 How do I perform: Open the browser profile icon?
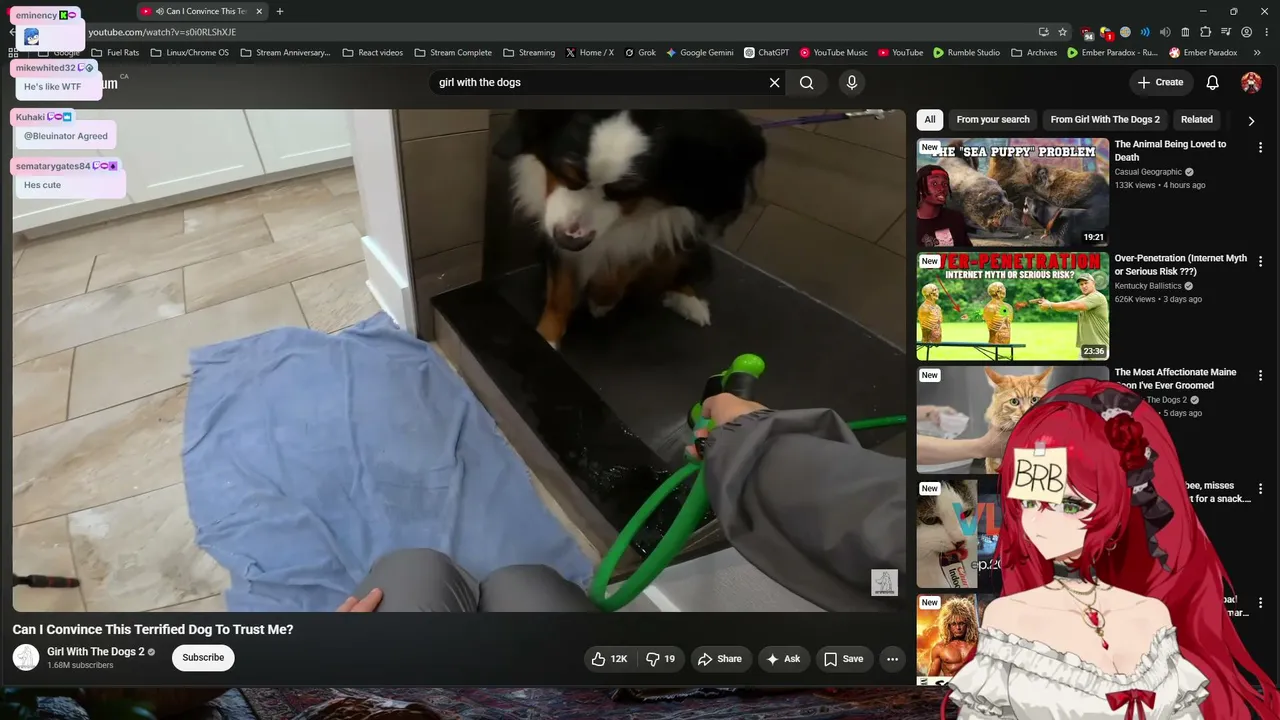(1246, 32)
